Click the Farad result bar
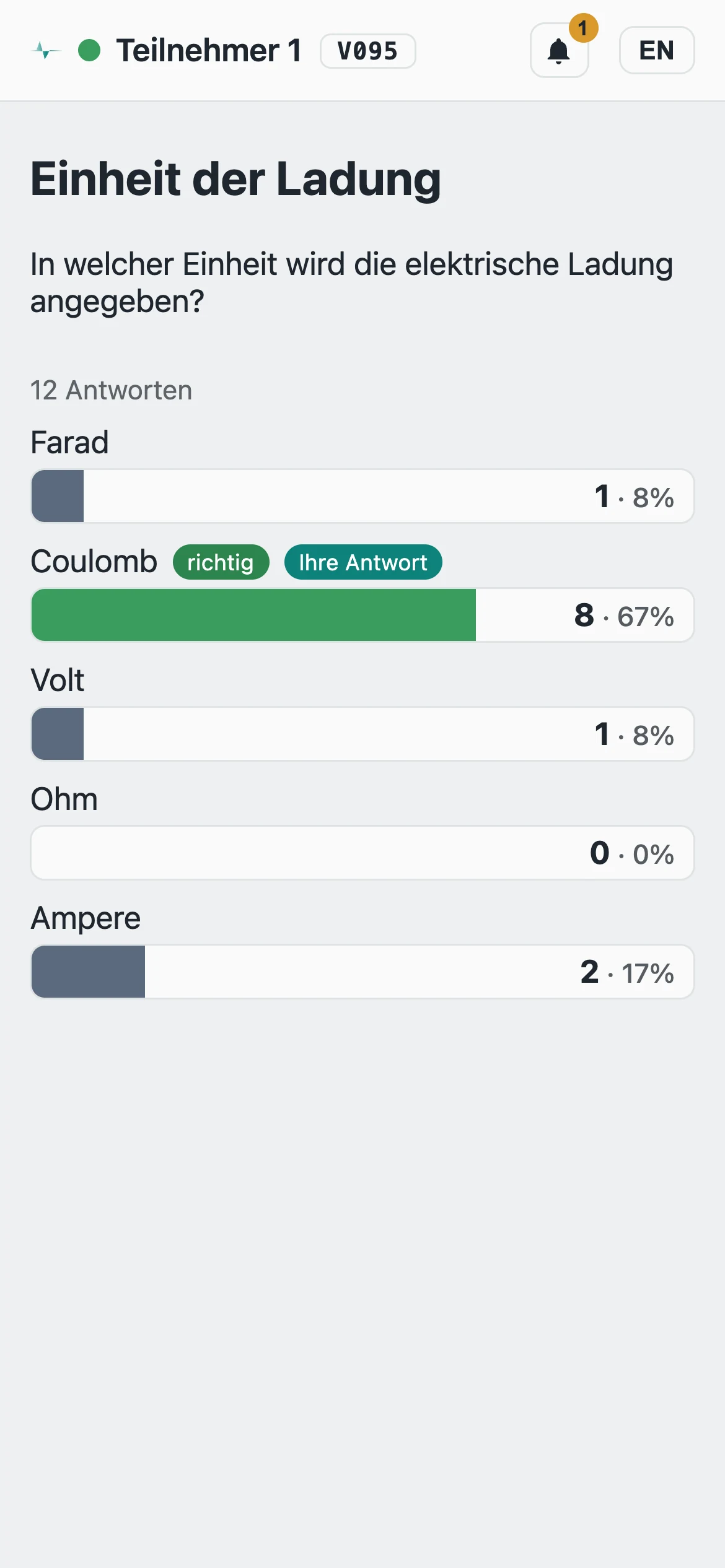This screenshot has width=725, height=1568. 362,496
